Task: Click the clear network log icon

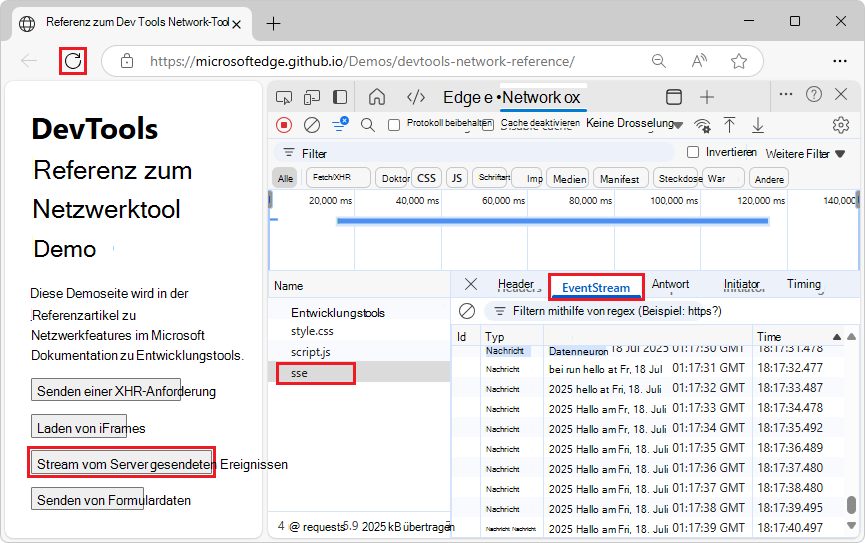Action: point(312,125)
